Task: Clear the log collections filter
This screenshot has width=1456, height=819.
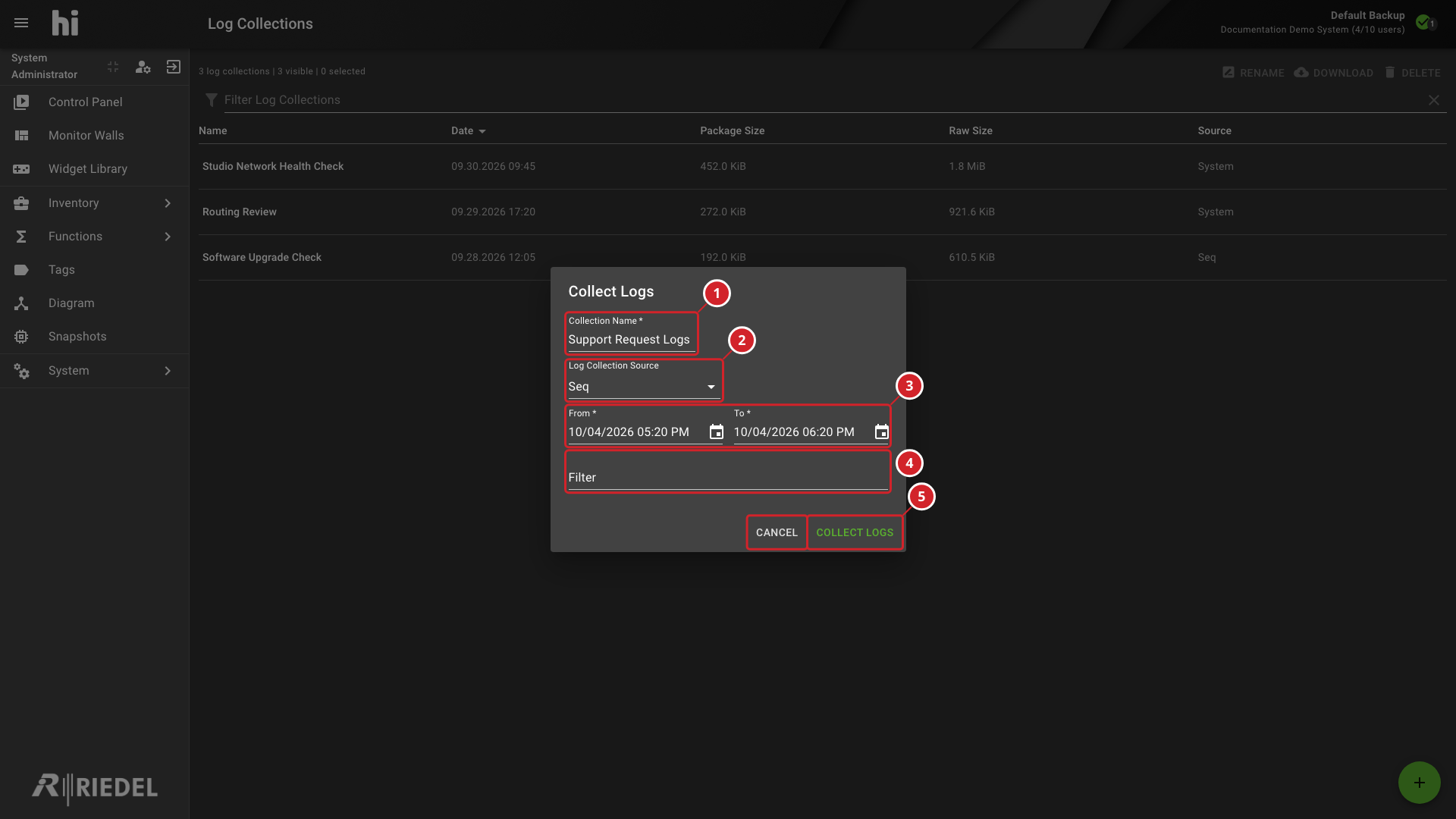Action: 1433,100
